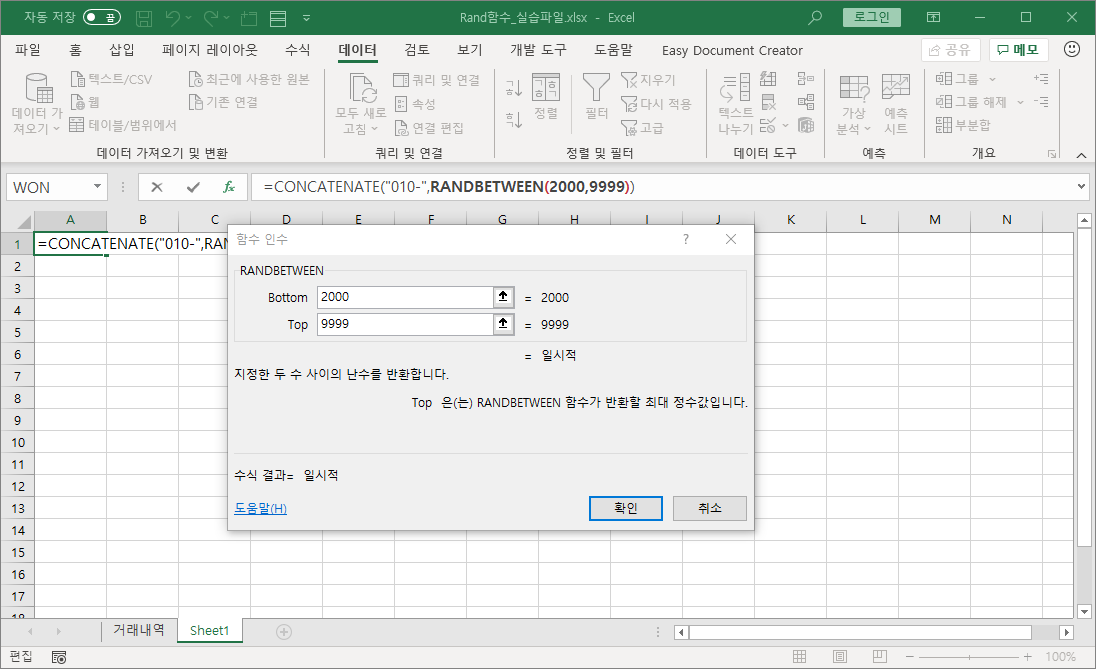Click the 필터 funnel icon
Image resolution: width=1096 pixels, height=669 pixels.
596,88
